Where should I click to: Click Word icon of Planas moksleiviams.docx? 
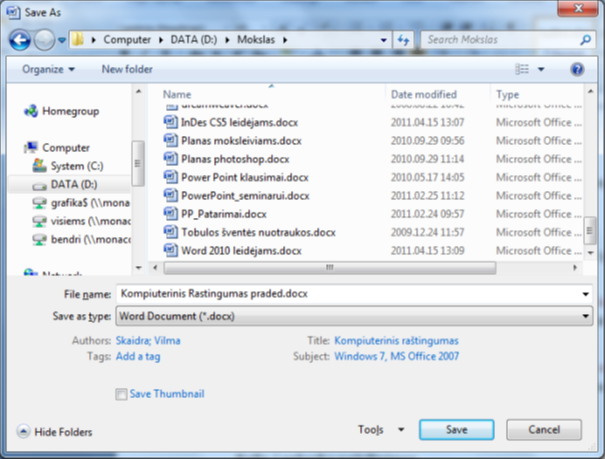pyautogui.click(x=171, y=140)
